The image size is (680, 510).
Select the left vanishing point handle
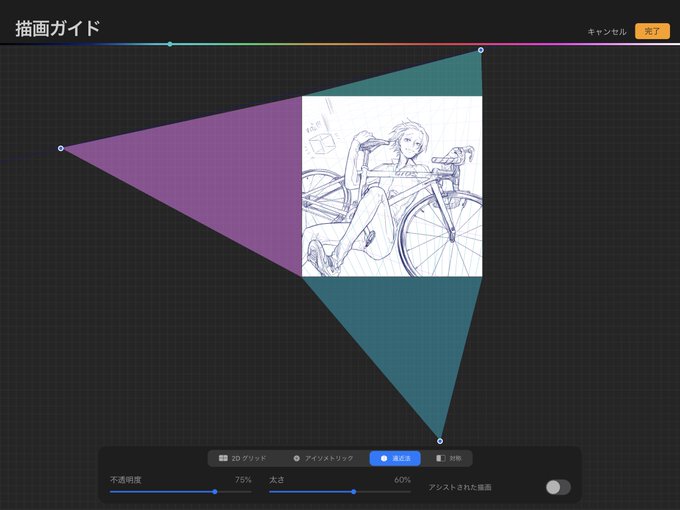click(61, 148)
